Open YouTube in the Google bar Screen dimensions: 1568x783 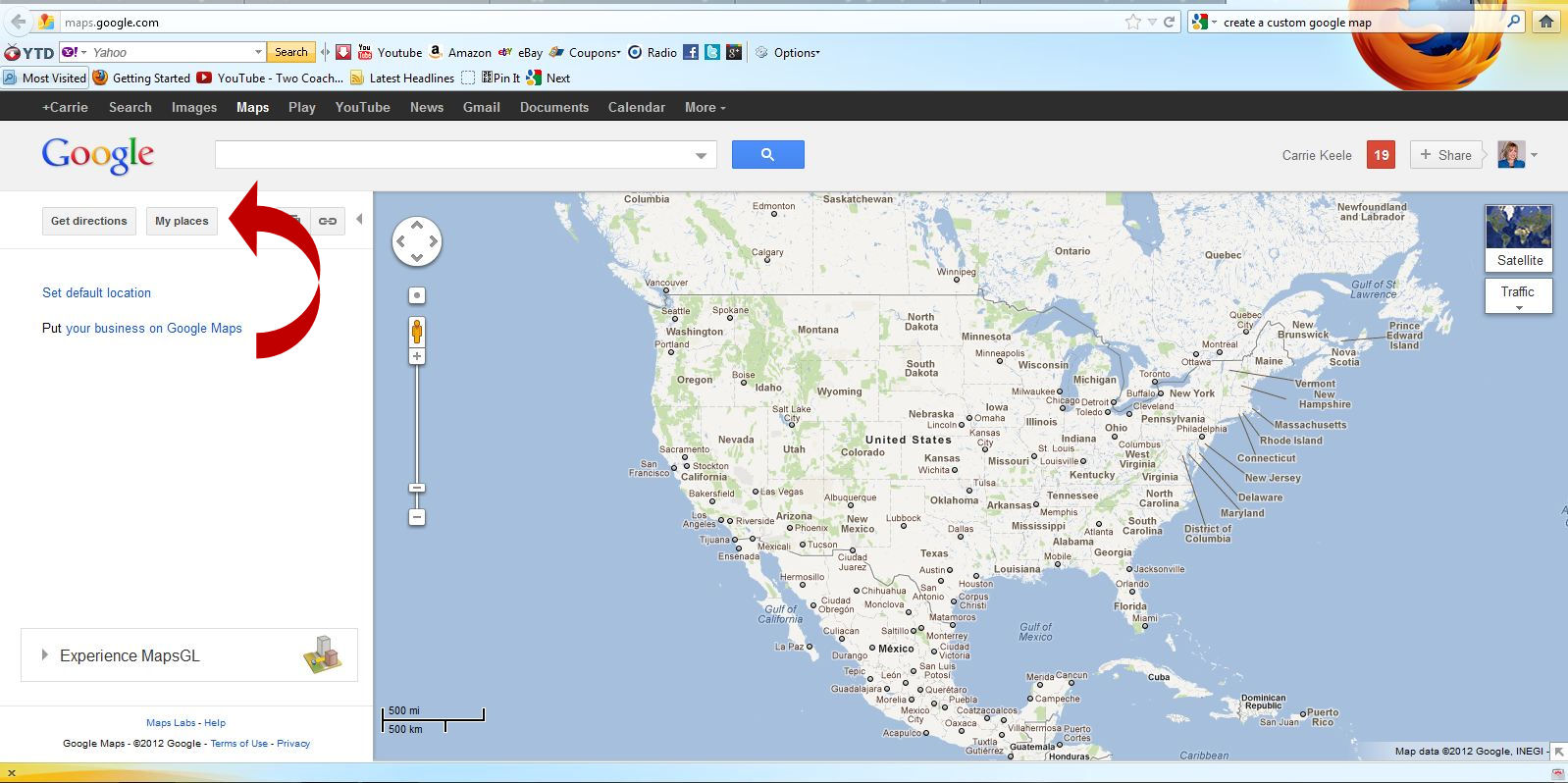point(363,107)
